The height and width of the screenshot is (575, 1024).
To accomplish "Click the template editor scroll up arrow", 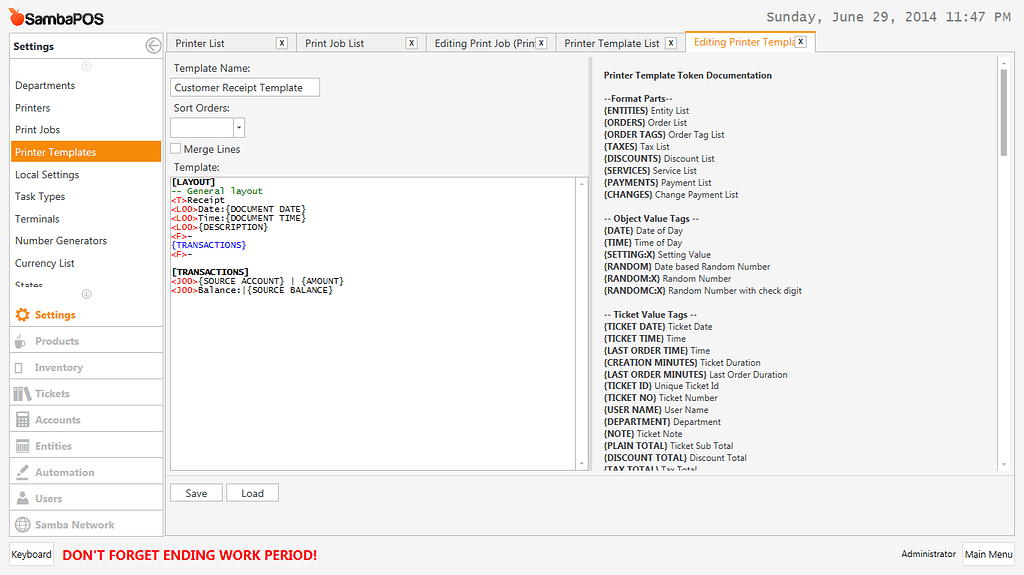I will pos(581,184).
